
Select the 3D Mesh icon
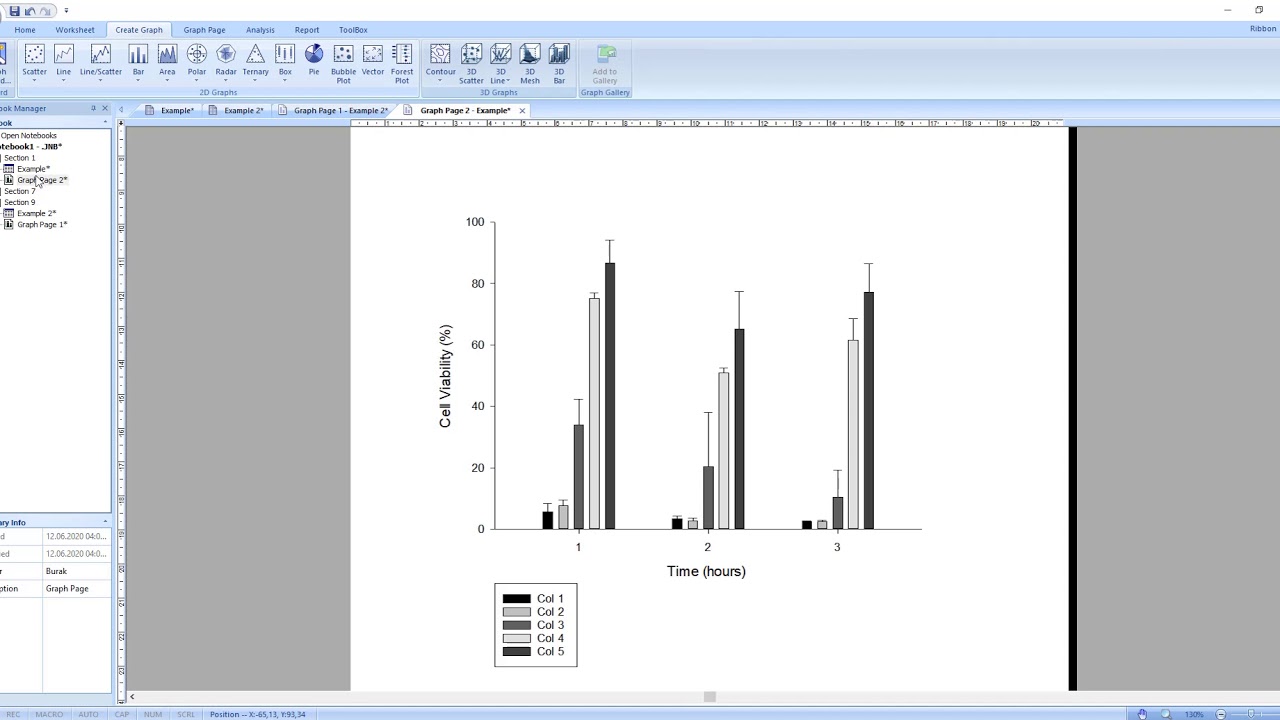(530, 54)
